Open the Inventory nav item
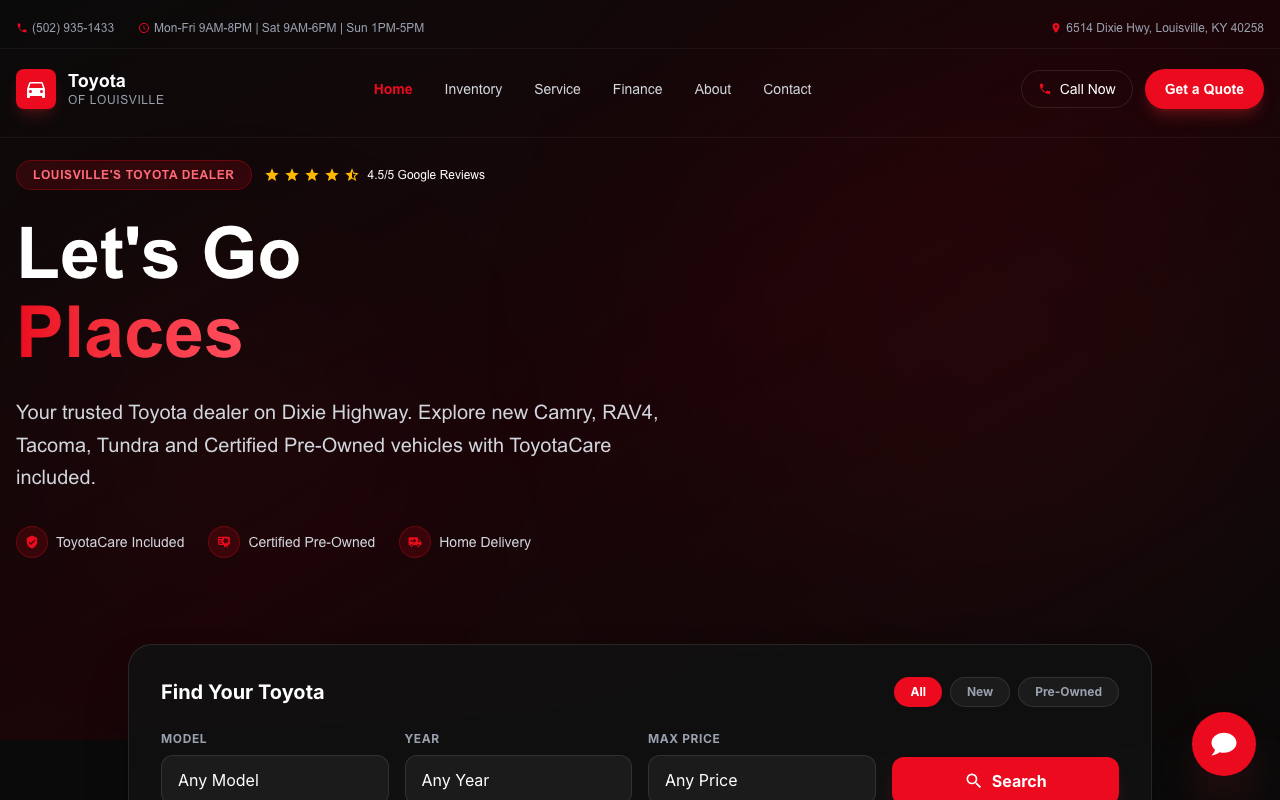This screenshot has height=800, width=1280. 473,89
